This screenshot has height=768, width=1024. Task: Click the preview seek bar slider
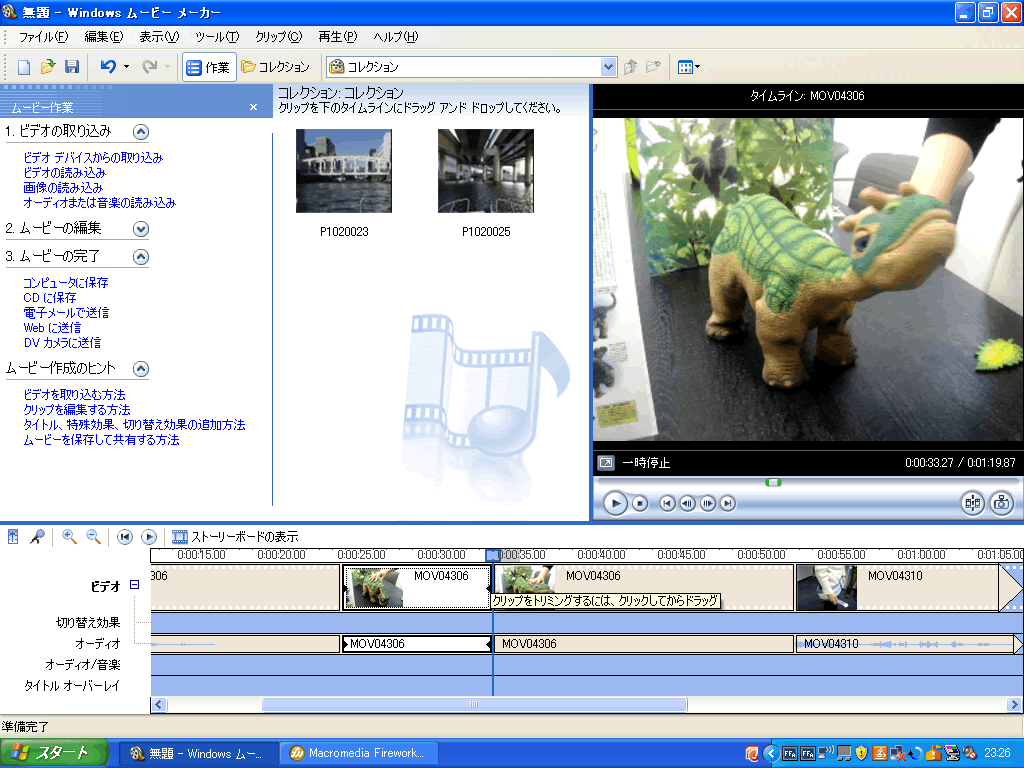[773, 482]
